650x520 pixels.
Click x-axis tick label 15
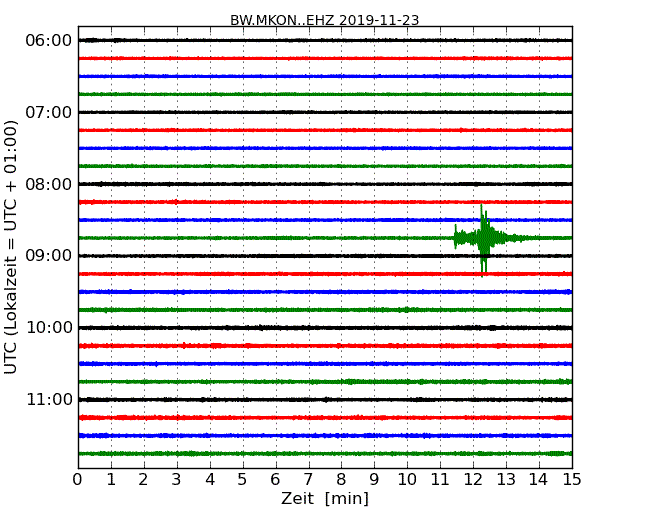(572, 480)
